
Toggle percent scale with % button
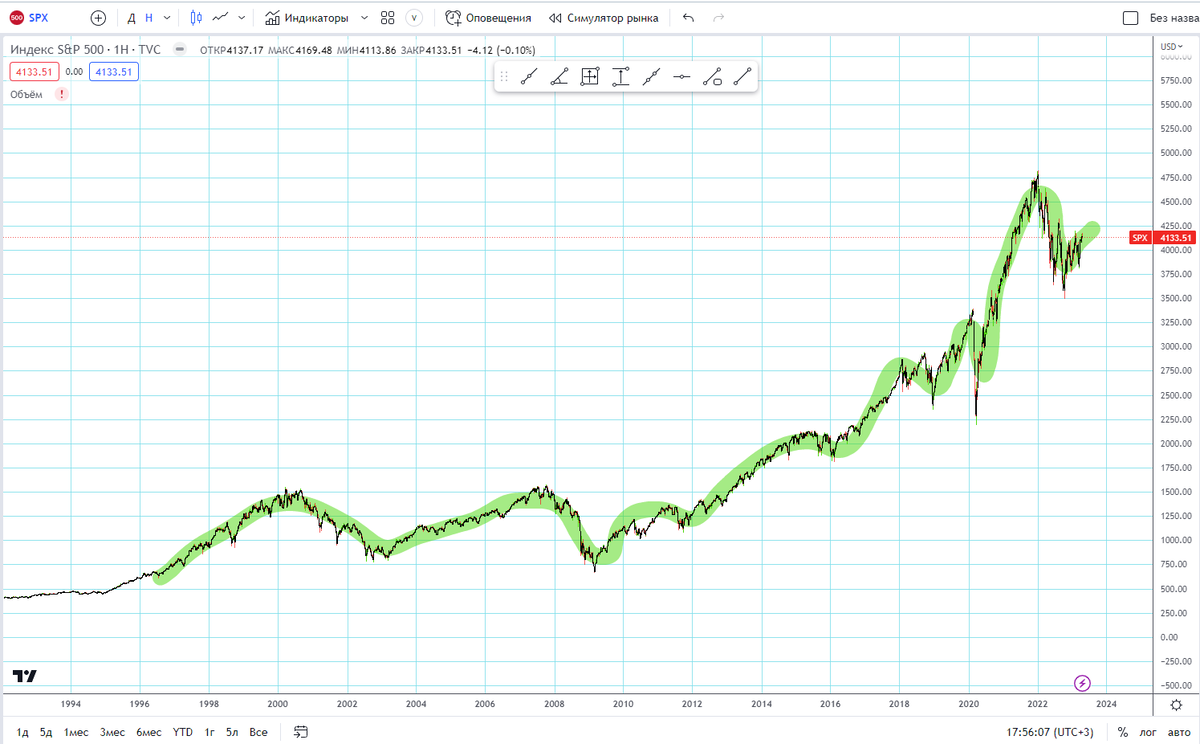pos(1123,732)
